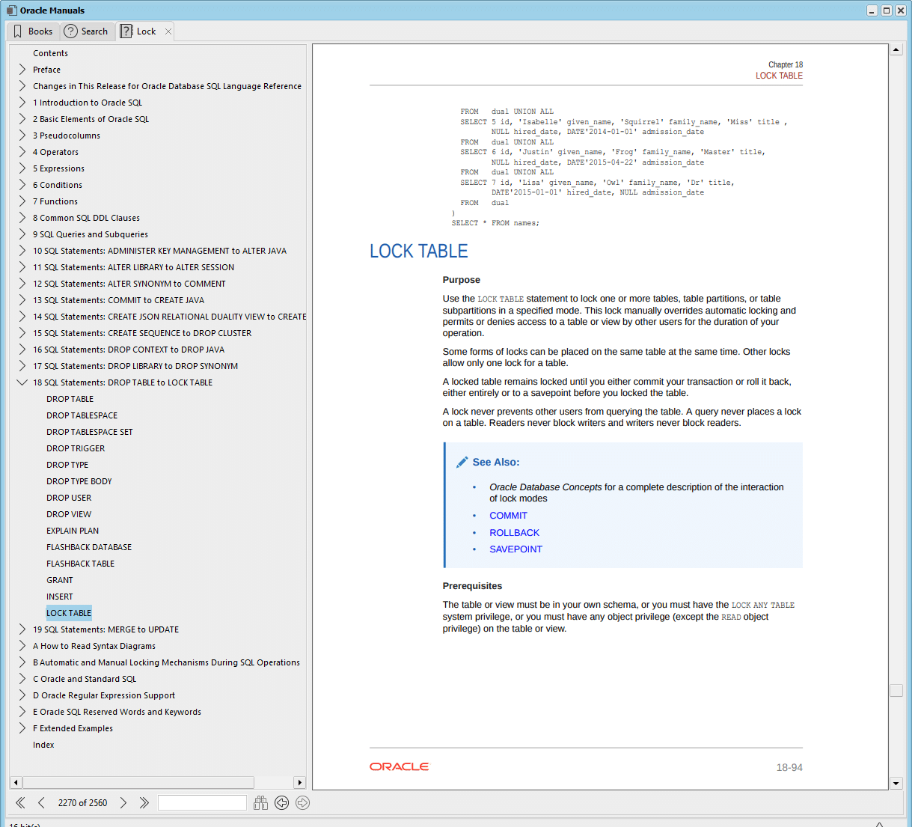The width and height of the screenshot is (913, 827).
Task: Switch to the Search tab
Action: [86, 31]
